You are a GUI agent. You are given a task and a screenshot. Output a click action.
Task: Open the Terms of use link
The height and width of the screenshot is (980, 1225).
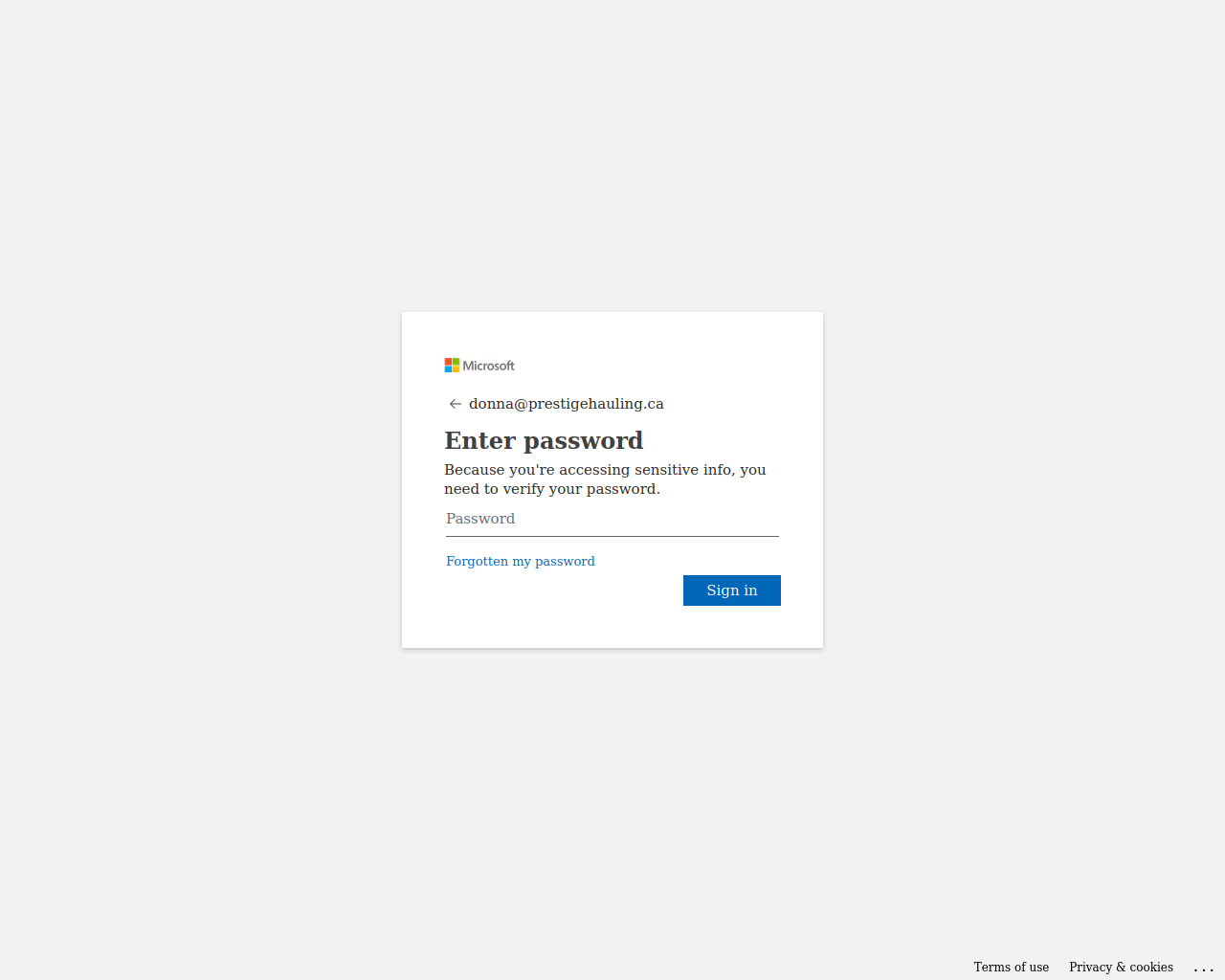point(1011,968)
